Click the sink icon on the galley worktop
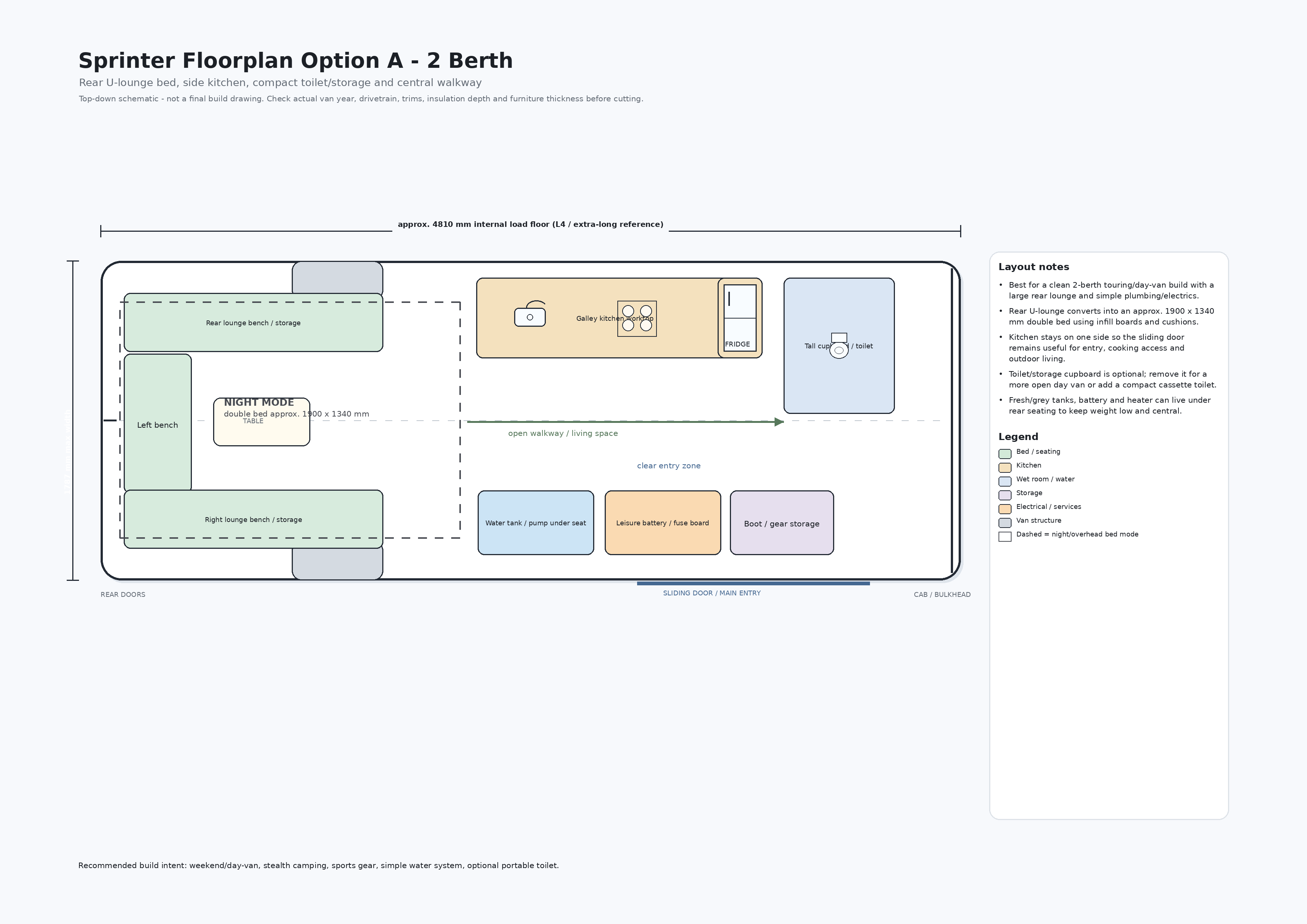 (x=530, y=314)
